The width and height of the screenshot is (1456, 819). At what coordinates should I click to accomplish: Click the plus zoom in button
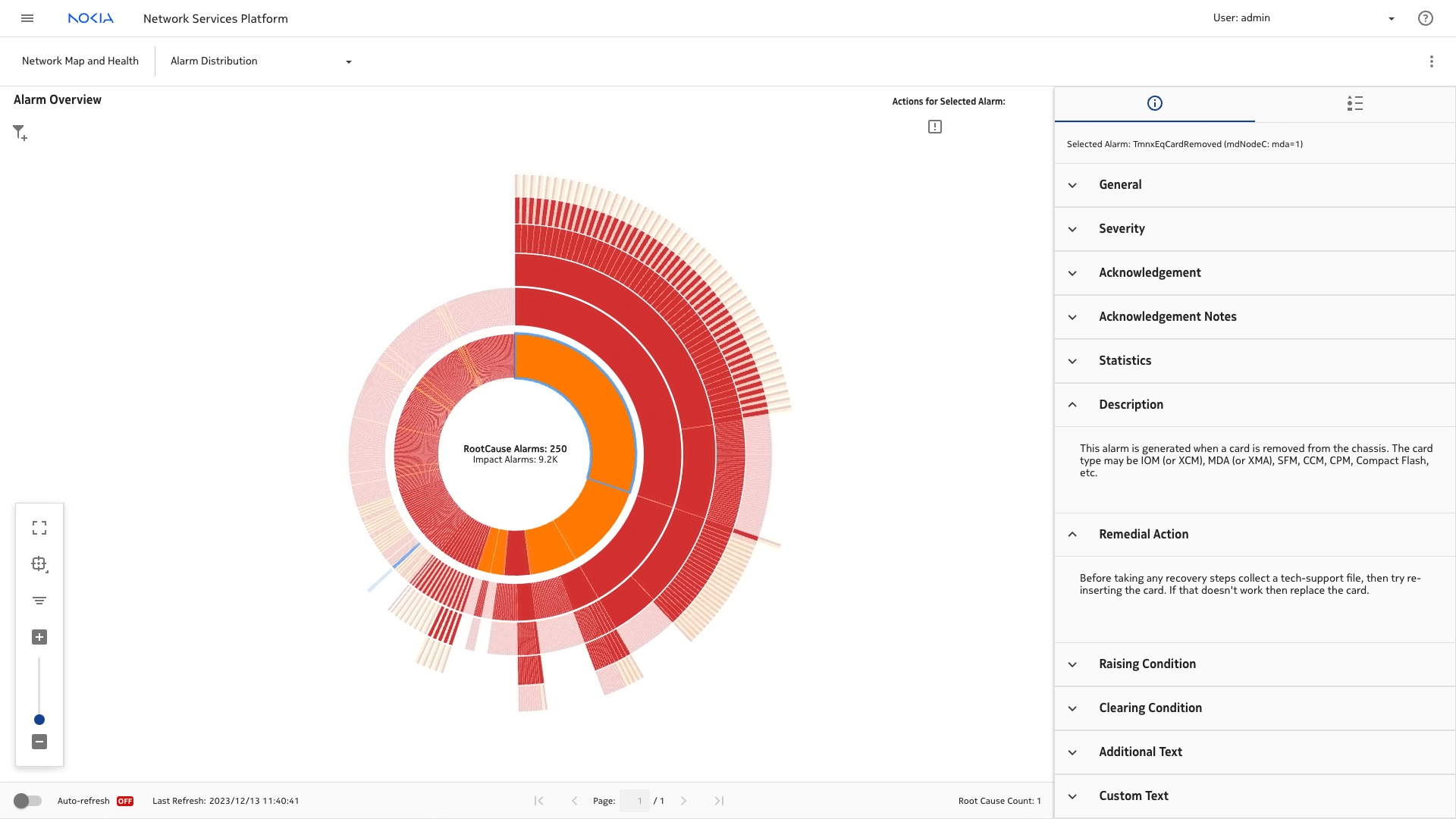(39, 637)
